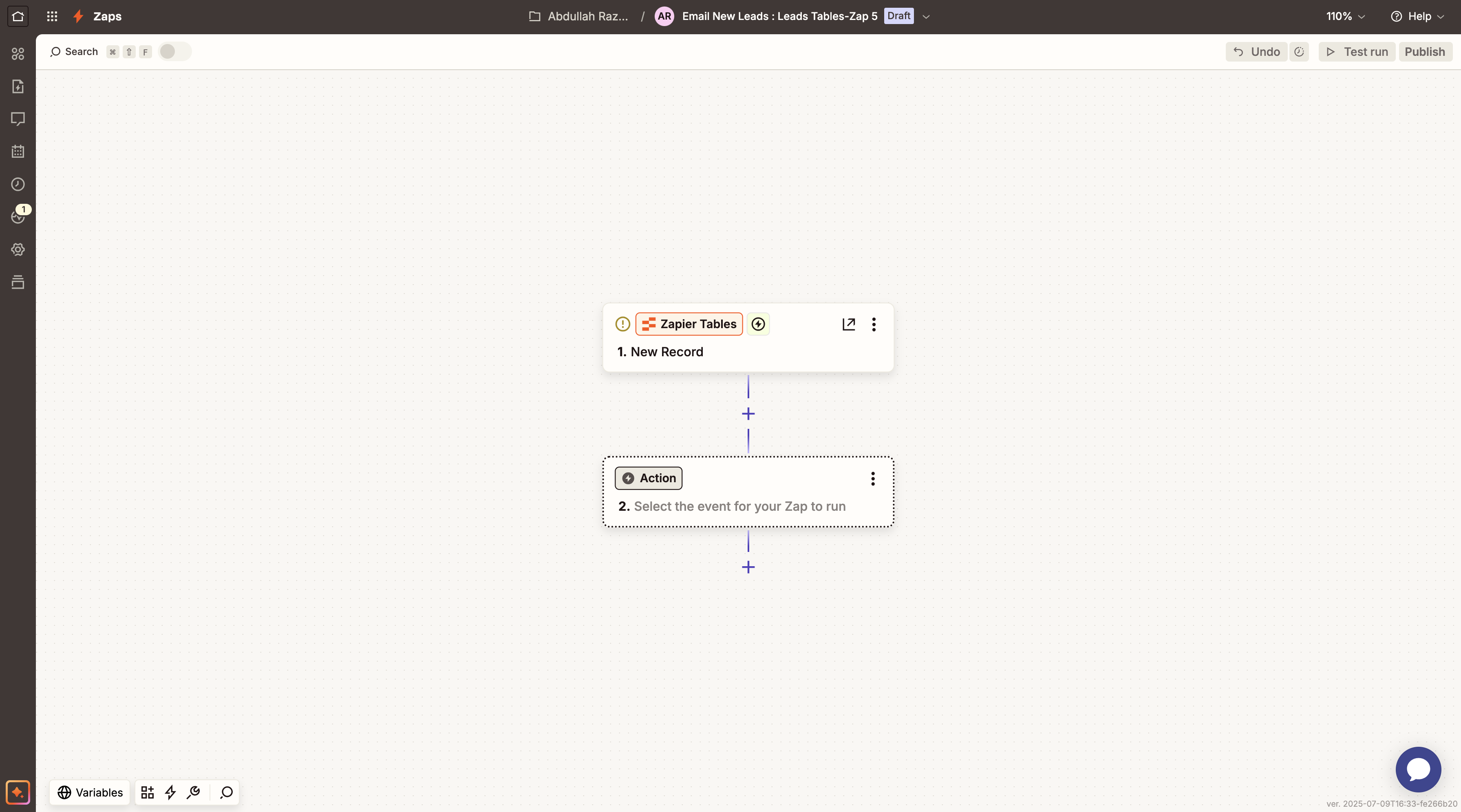The image size is (1461, 812).
Task: Open Zapier Tables in new tab icon
Action: [x=848, y=324]
